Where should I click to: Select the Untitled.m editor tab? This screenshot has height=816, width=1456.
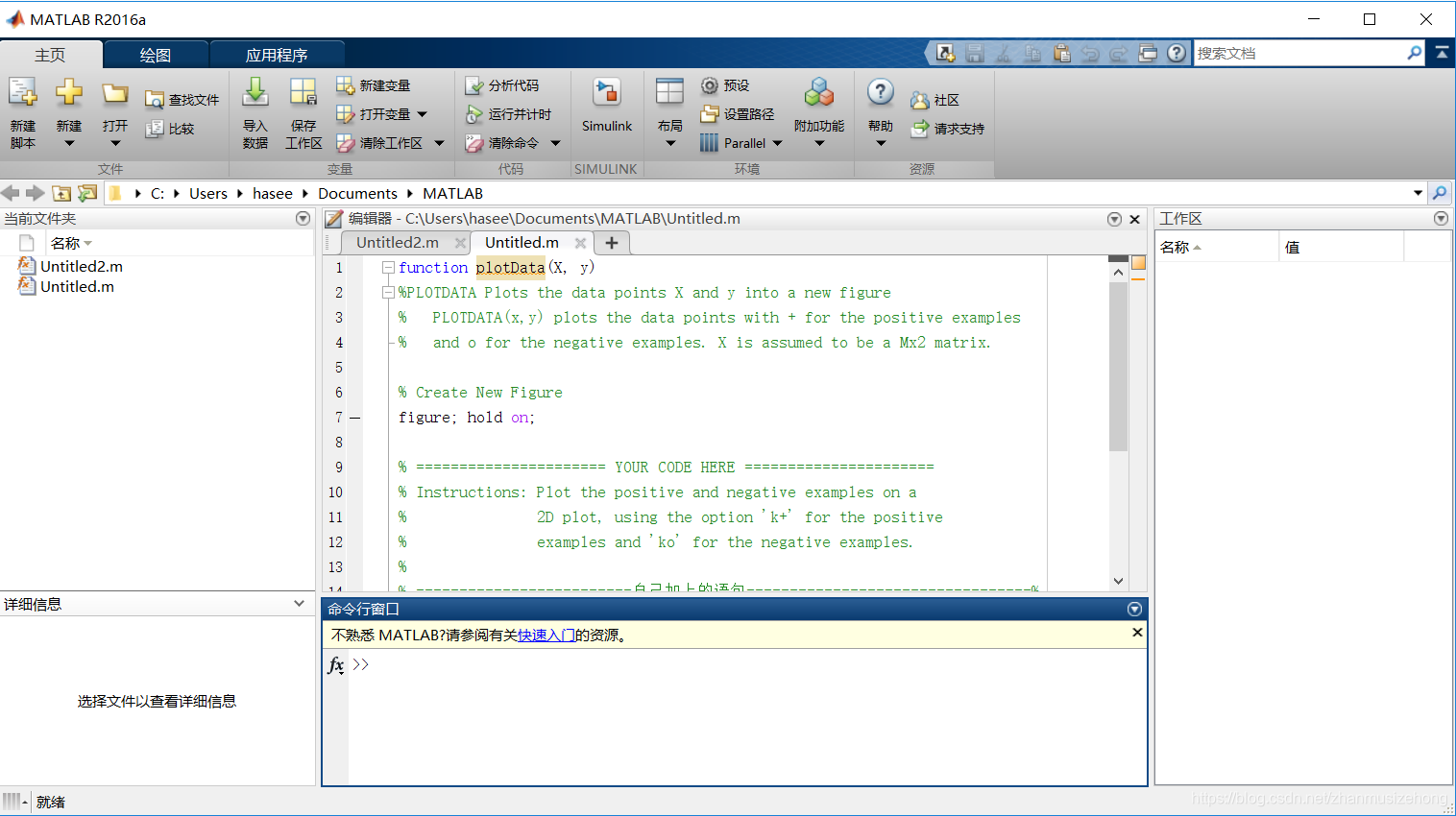point(522,243)
